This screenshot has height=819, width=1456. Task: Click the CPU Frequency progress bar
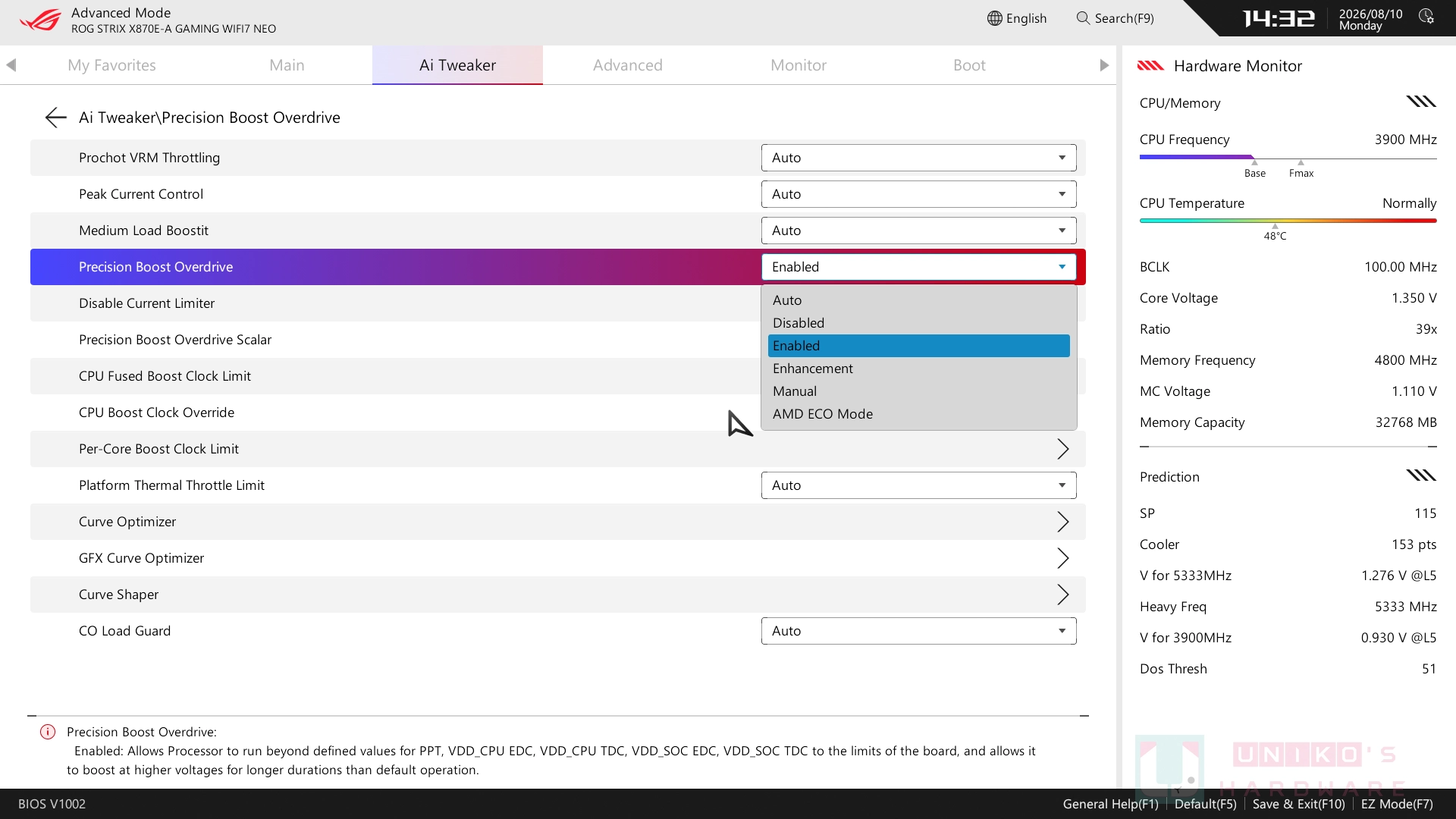pos(1288,158)
